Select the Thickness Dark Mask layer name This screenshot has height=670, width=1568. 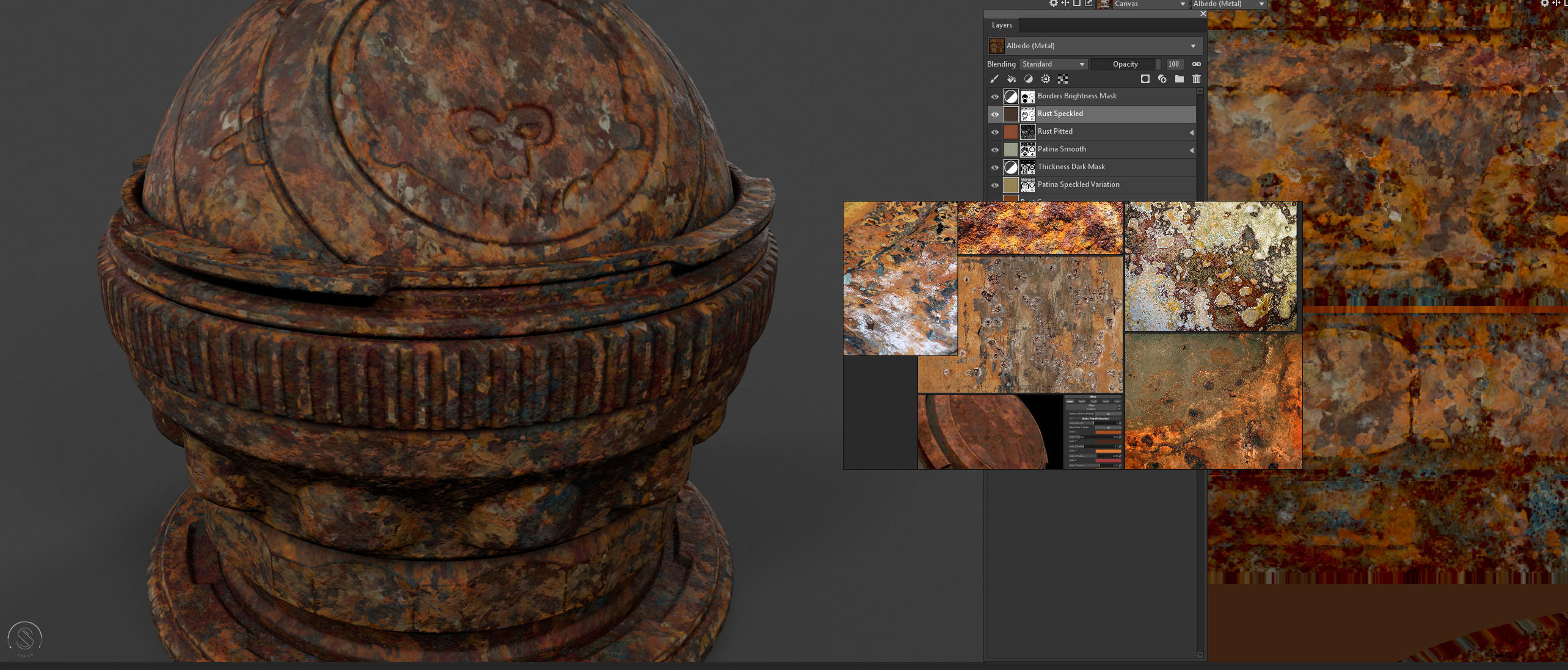point(1071,167)
